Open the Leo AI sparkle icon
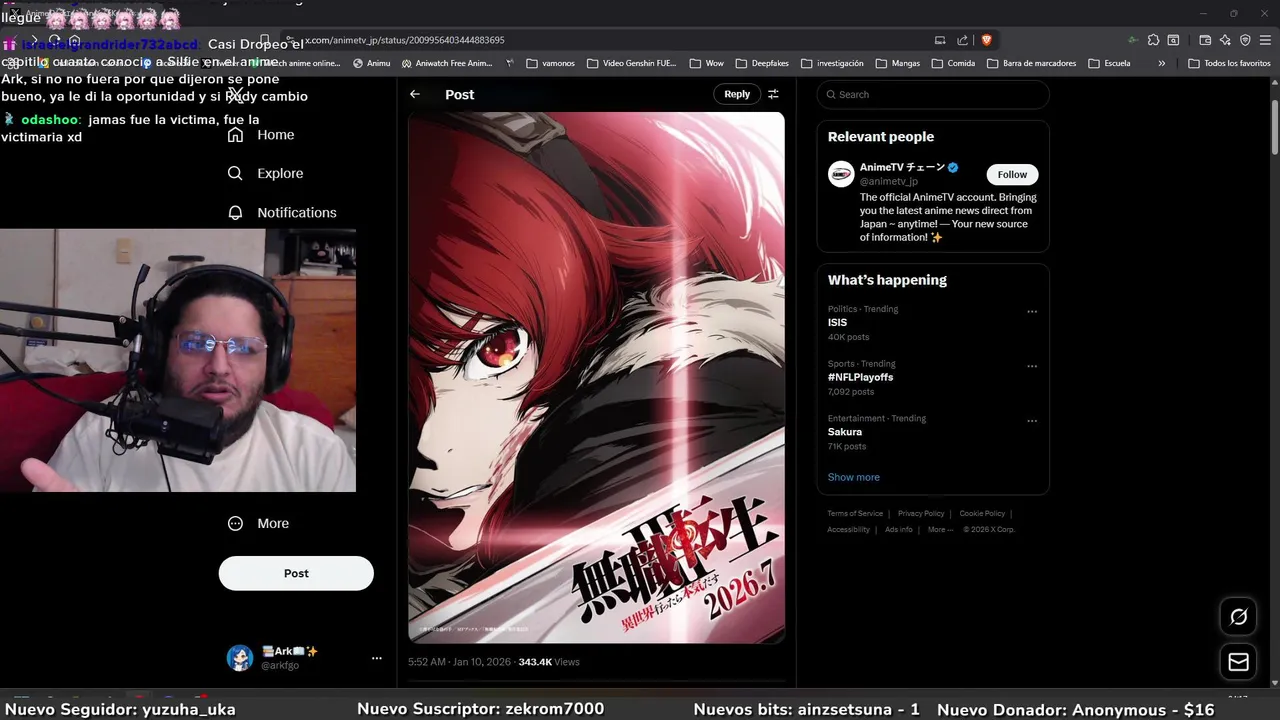 click(1225, 40)
